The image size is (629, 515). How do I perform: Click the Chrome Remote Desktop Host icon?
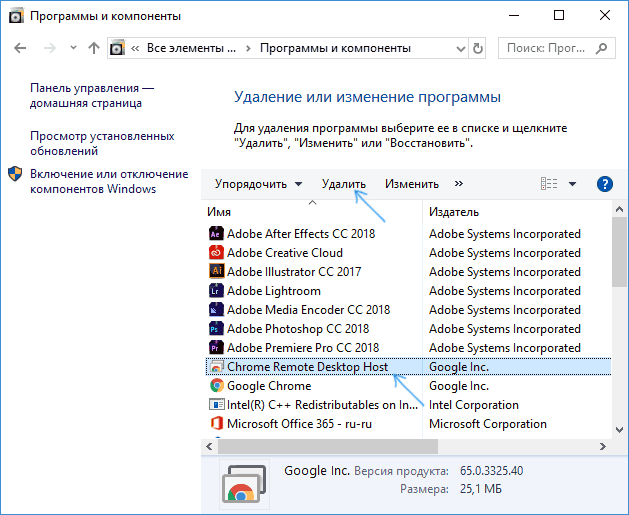(216, 367)
